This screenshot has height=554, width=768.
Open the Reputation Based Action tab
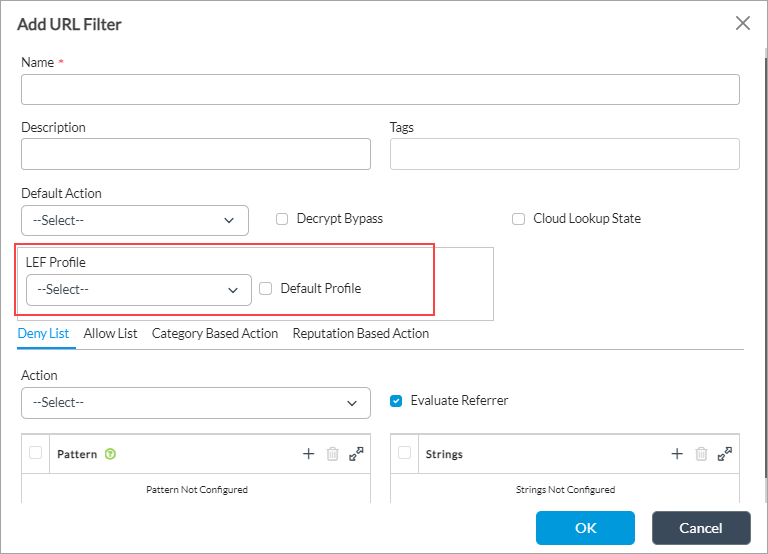tap(360, 334)
